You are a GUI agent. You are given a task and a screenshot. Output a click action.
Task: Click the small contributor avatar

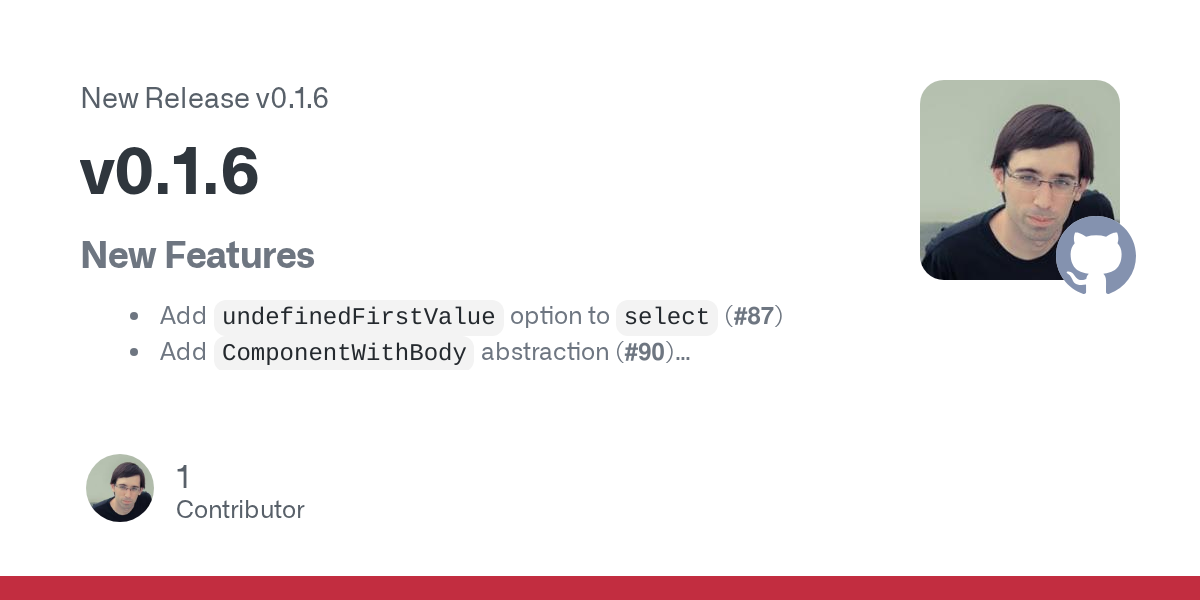click(120, 488)
